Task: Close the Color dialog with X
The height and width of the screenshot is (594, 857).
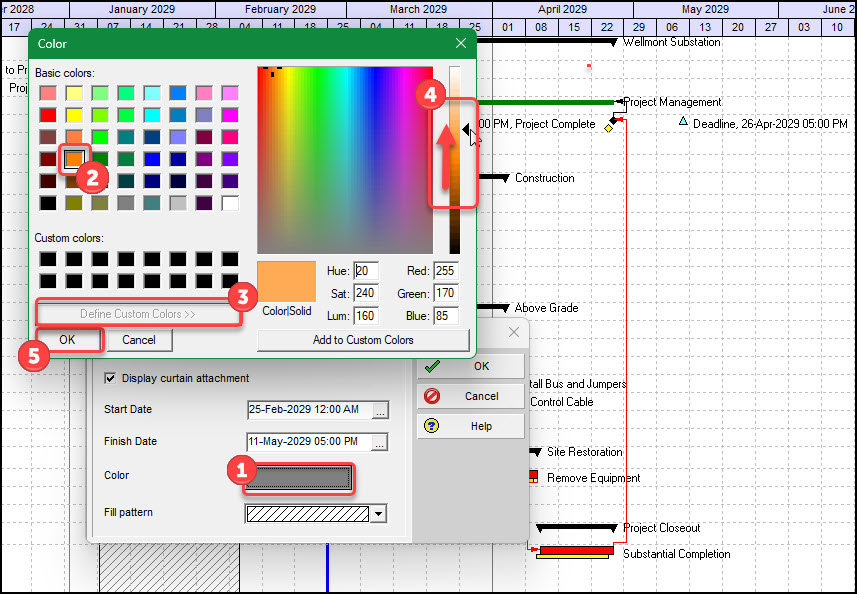Action: tap(461, 43)
